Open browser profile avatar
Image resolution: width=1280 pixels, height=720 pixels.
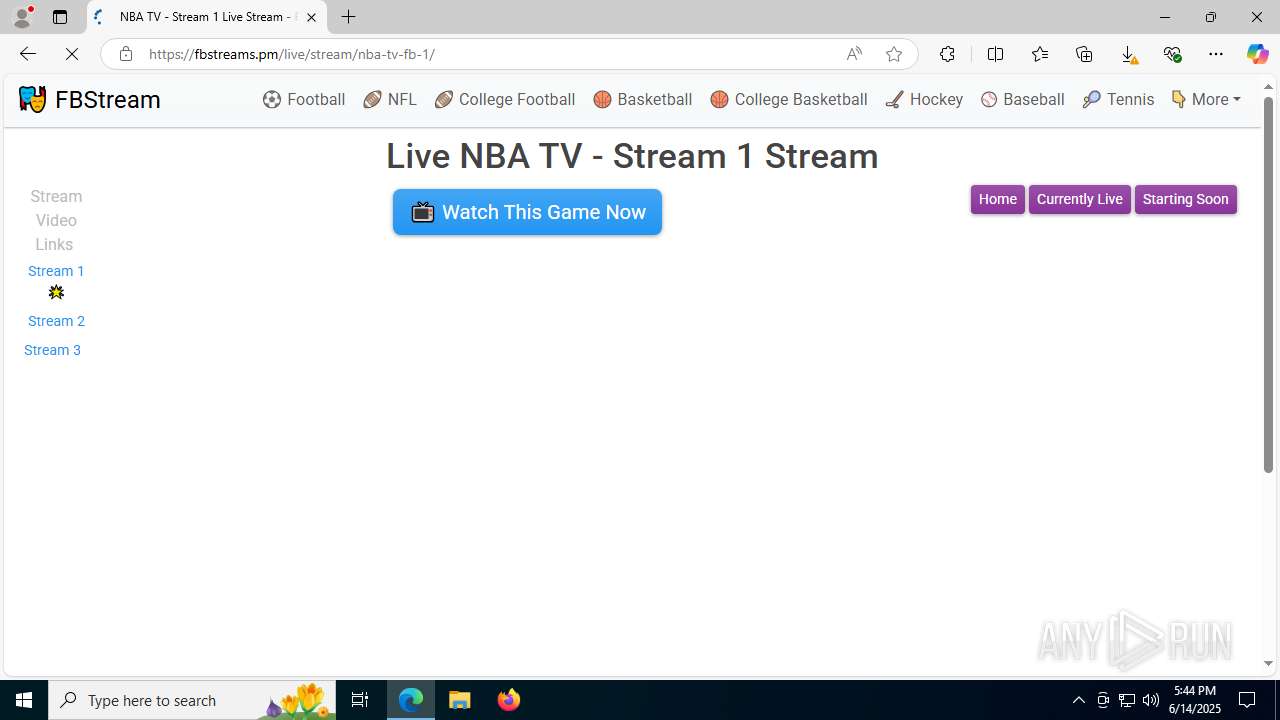click(x=22, y=17)
